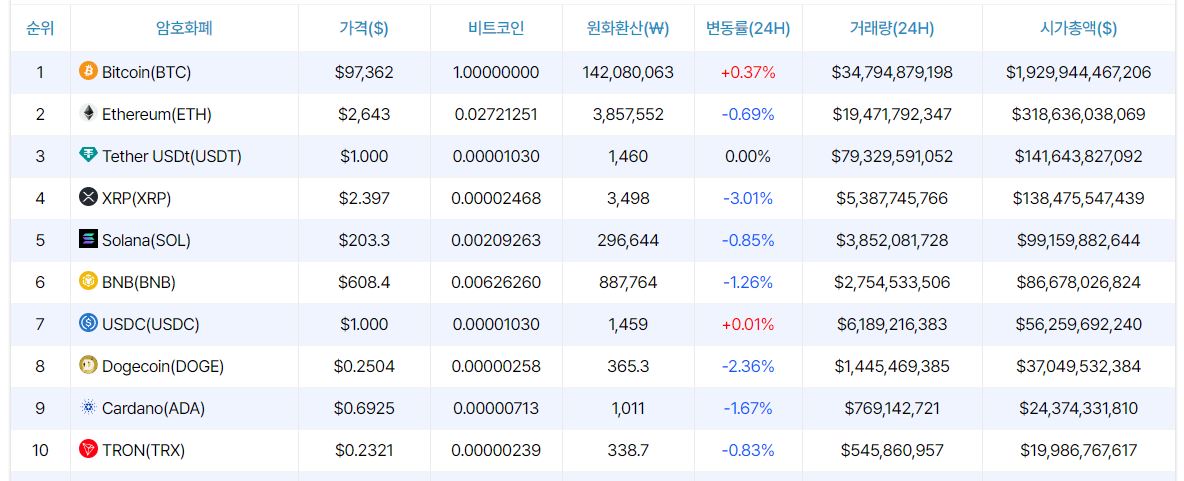1184x481 pixels.
Task: Sort by the 암호화폐 column header
Action: [184, 29]
